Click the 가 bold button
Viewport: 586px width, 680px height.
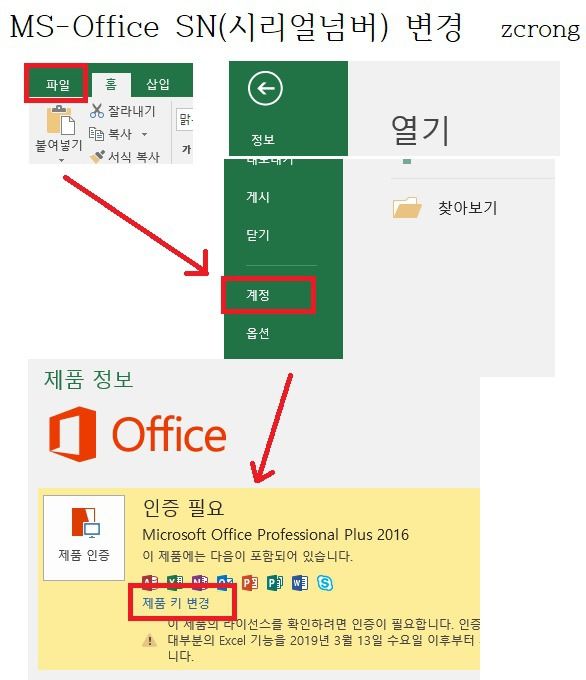(187, 150)
